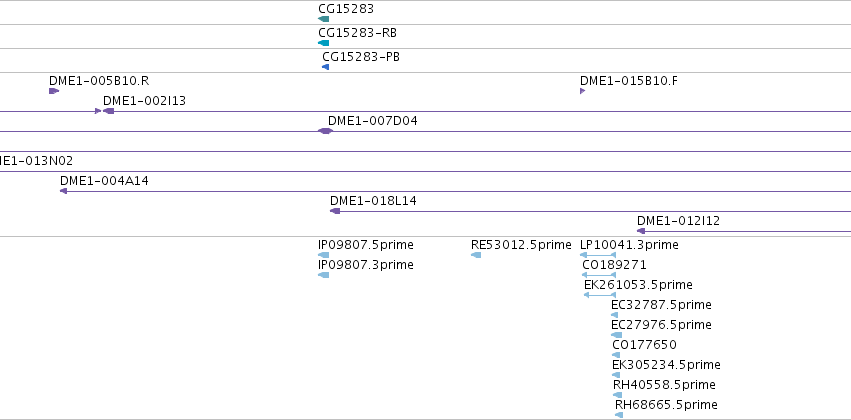Click the CG15283-RB label text
The height and width of the screenshot is (420, 851).
pyautogui.click(x=357, y=33)
